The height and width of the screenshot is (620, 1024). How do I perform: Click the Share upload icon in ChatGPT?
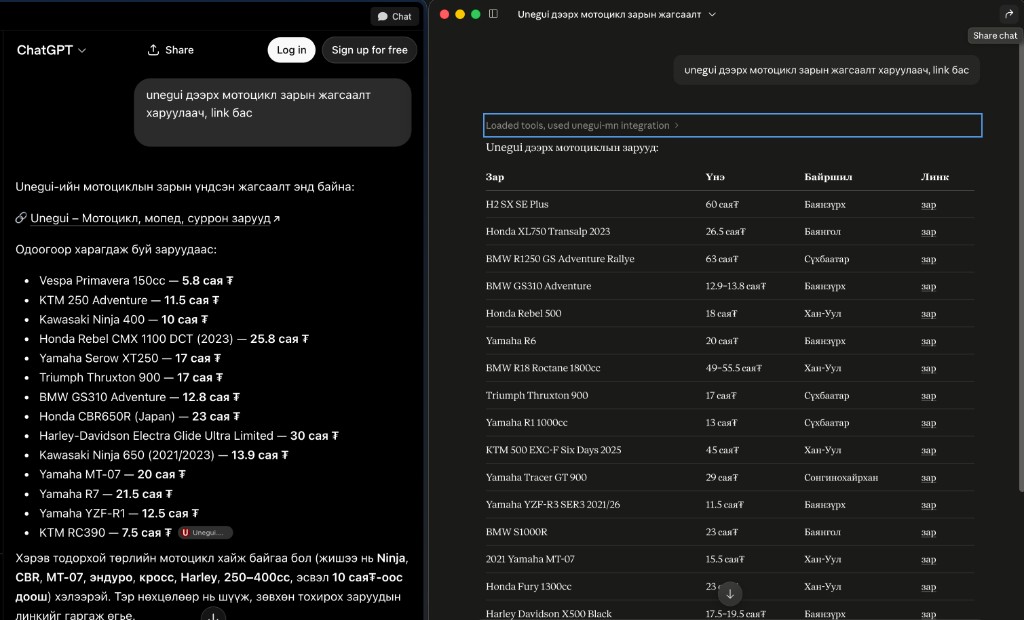(x=153, y=50)
